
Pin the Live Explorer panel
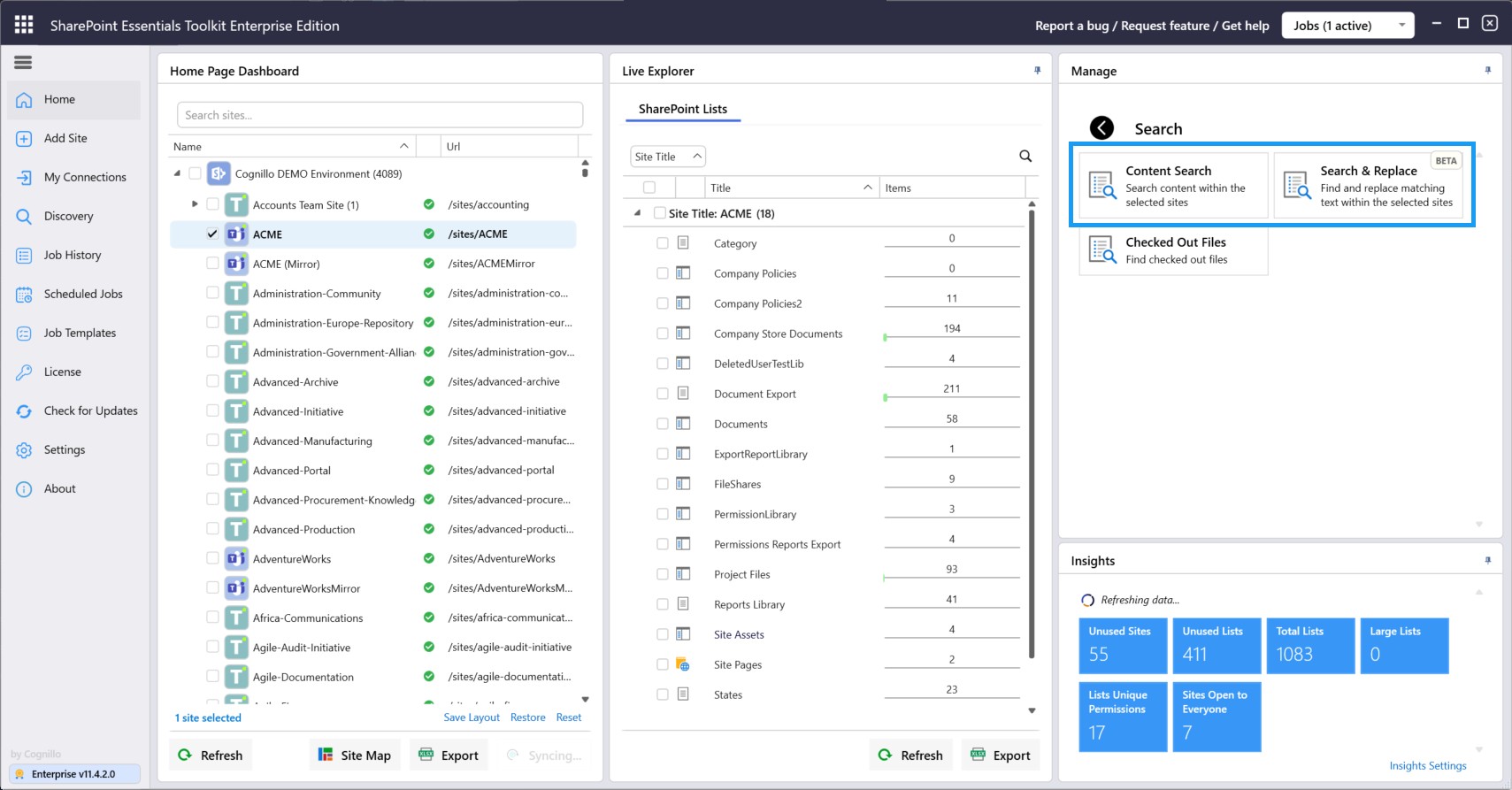pos(1037,71)
